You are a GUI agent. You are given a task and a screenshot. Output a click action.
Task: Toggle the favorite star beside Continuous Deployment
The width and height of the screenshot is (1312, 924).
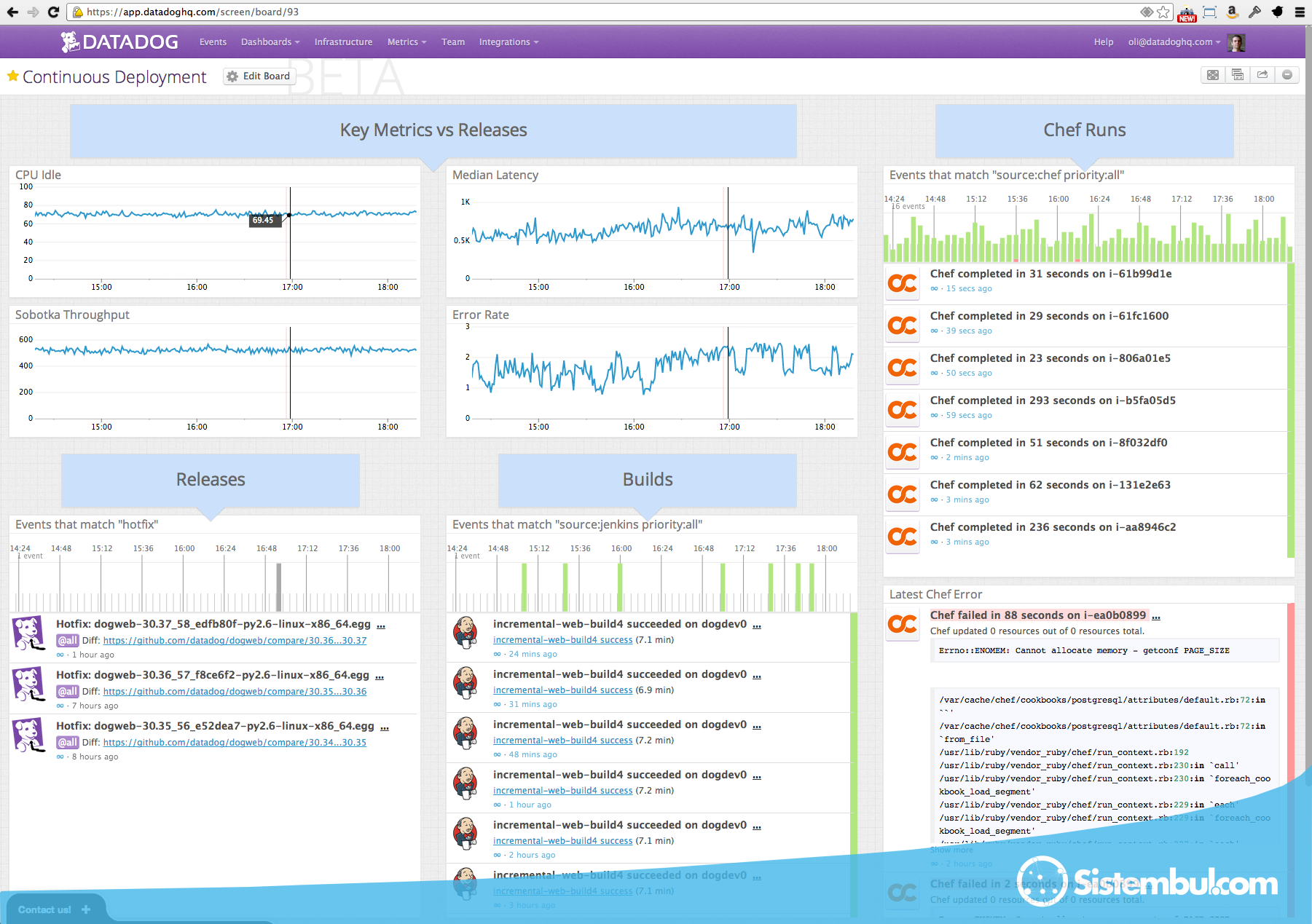[x=12, y=76]
